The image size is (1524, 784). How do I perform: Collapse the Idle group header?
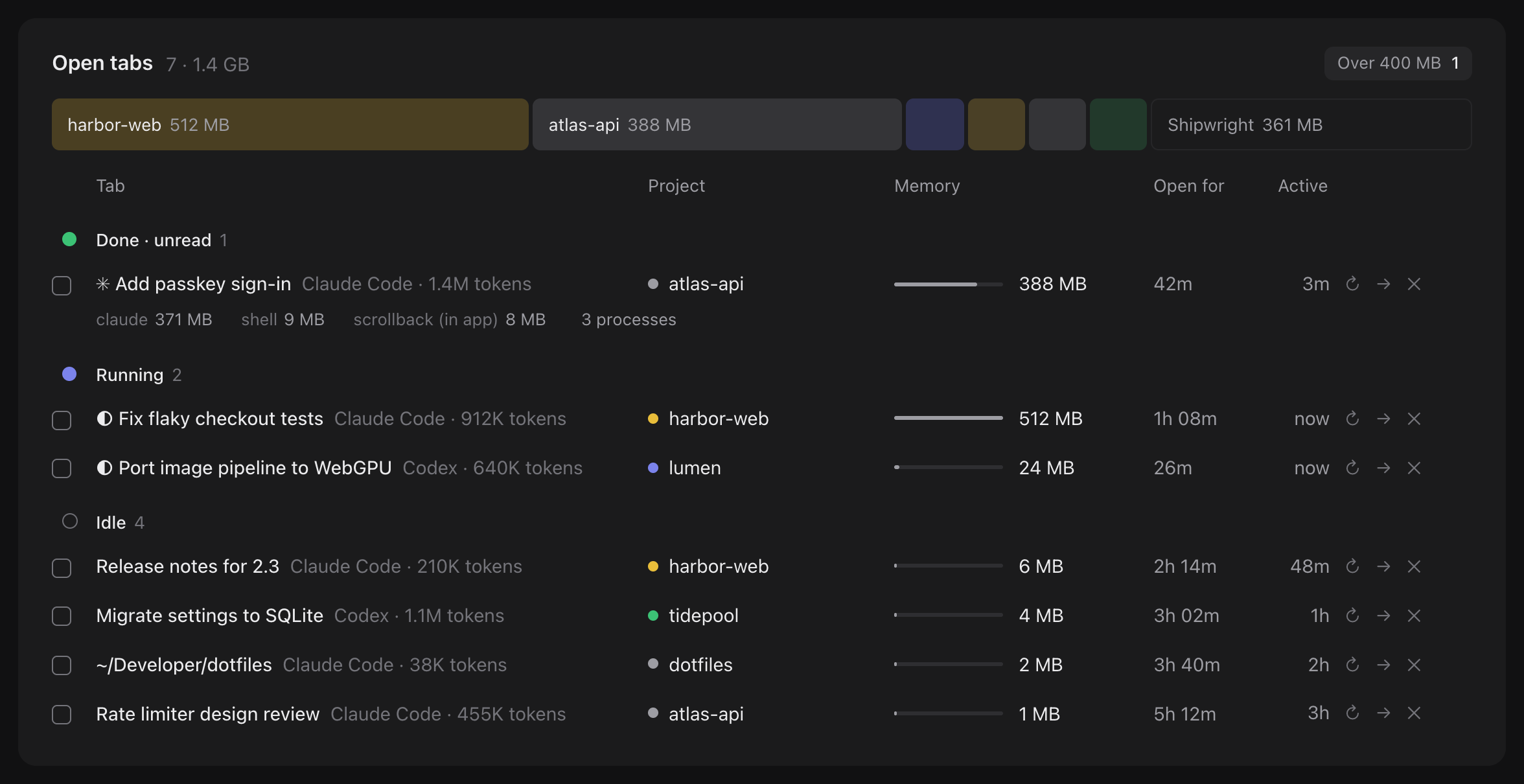pyautogui.click(x=103, y=522)
